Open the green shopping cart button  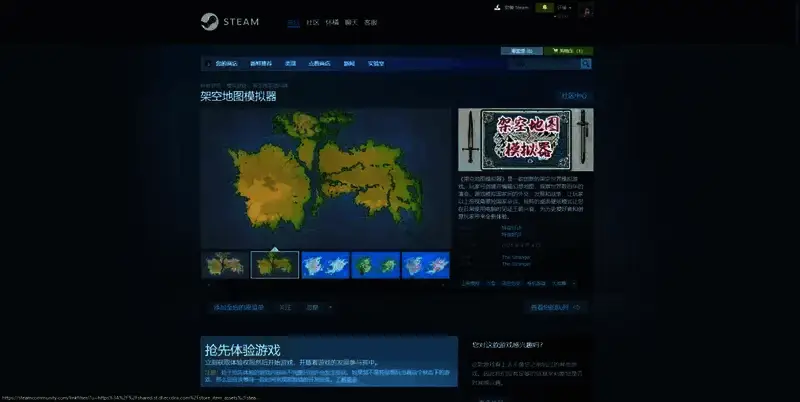click(x=568, y=51)
